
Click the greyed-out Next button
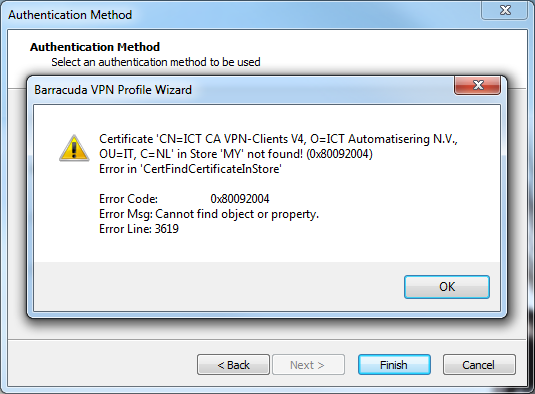tap(308, 365)
